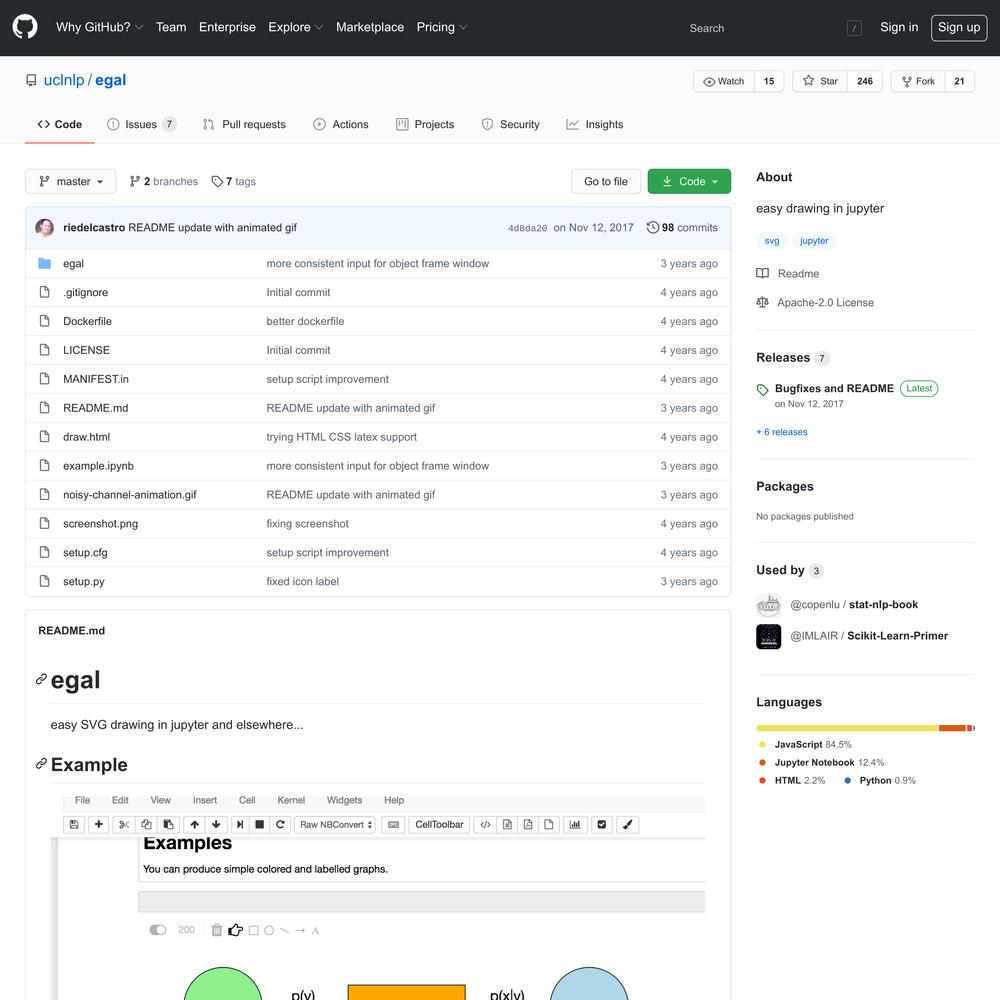The width and height of the screenshot is (1000, 1000).
Task: Switch to the Pull requests tab
Action: [244, 124]
